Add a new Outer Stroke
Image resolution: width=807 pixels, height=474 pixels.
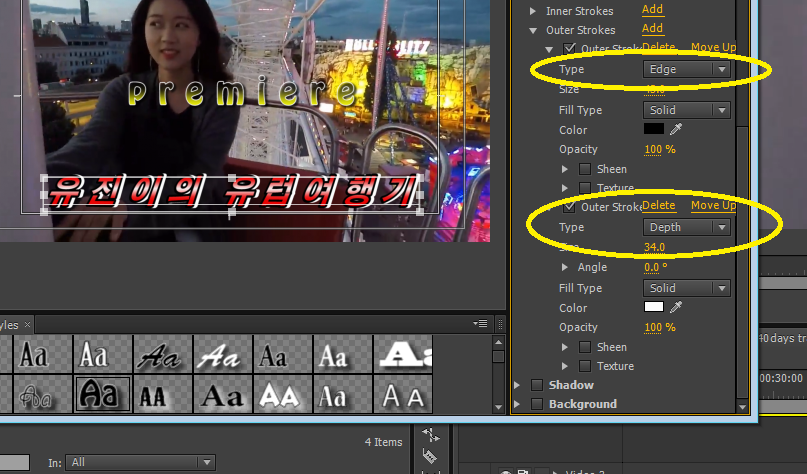pyautogui.click(x=652, y=28)
